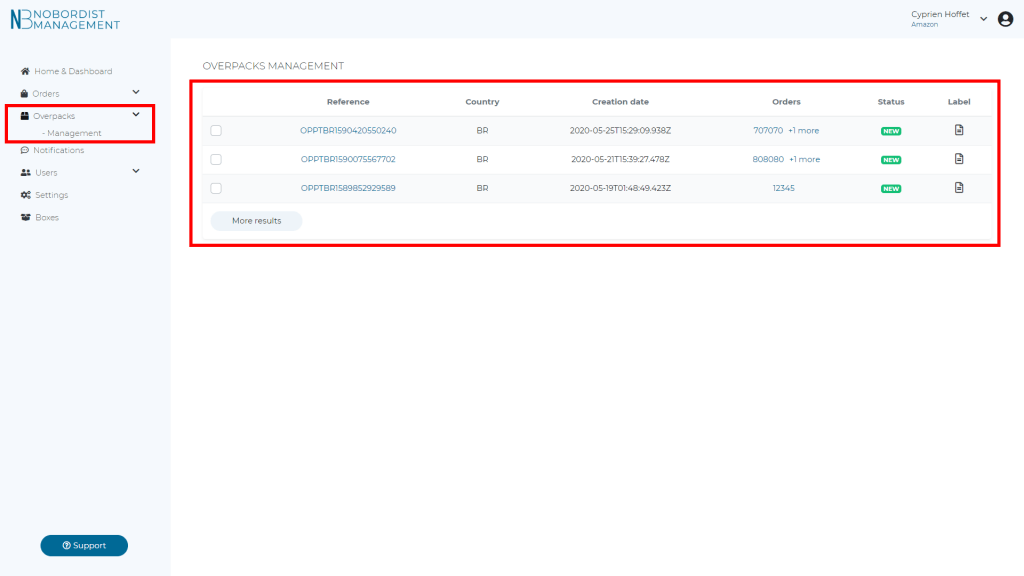Open the Cyprien Hoffet account dropdown

click(983, 19)
